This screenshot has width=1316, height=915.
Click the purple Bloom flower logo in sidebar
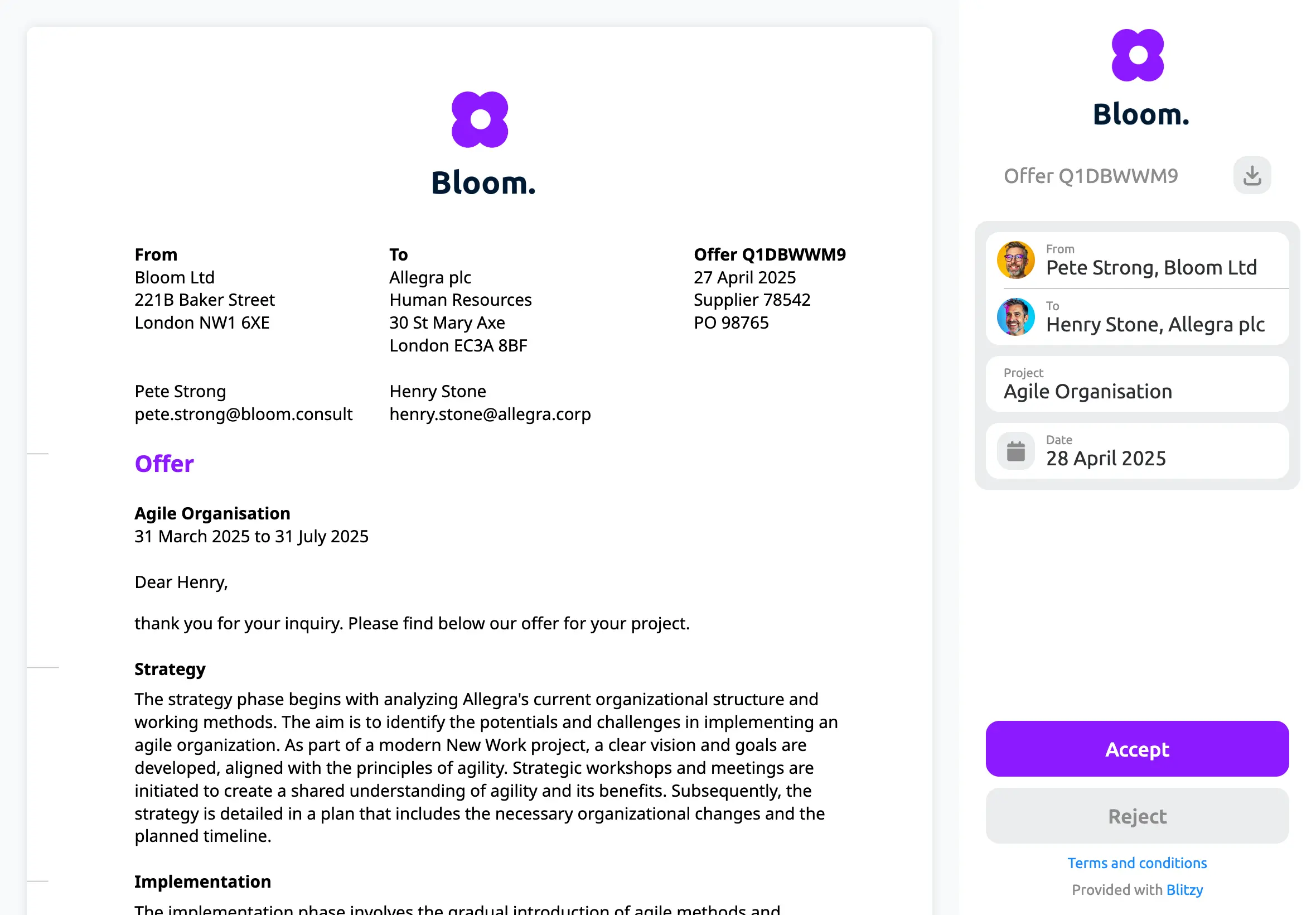[1137, 55]
